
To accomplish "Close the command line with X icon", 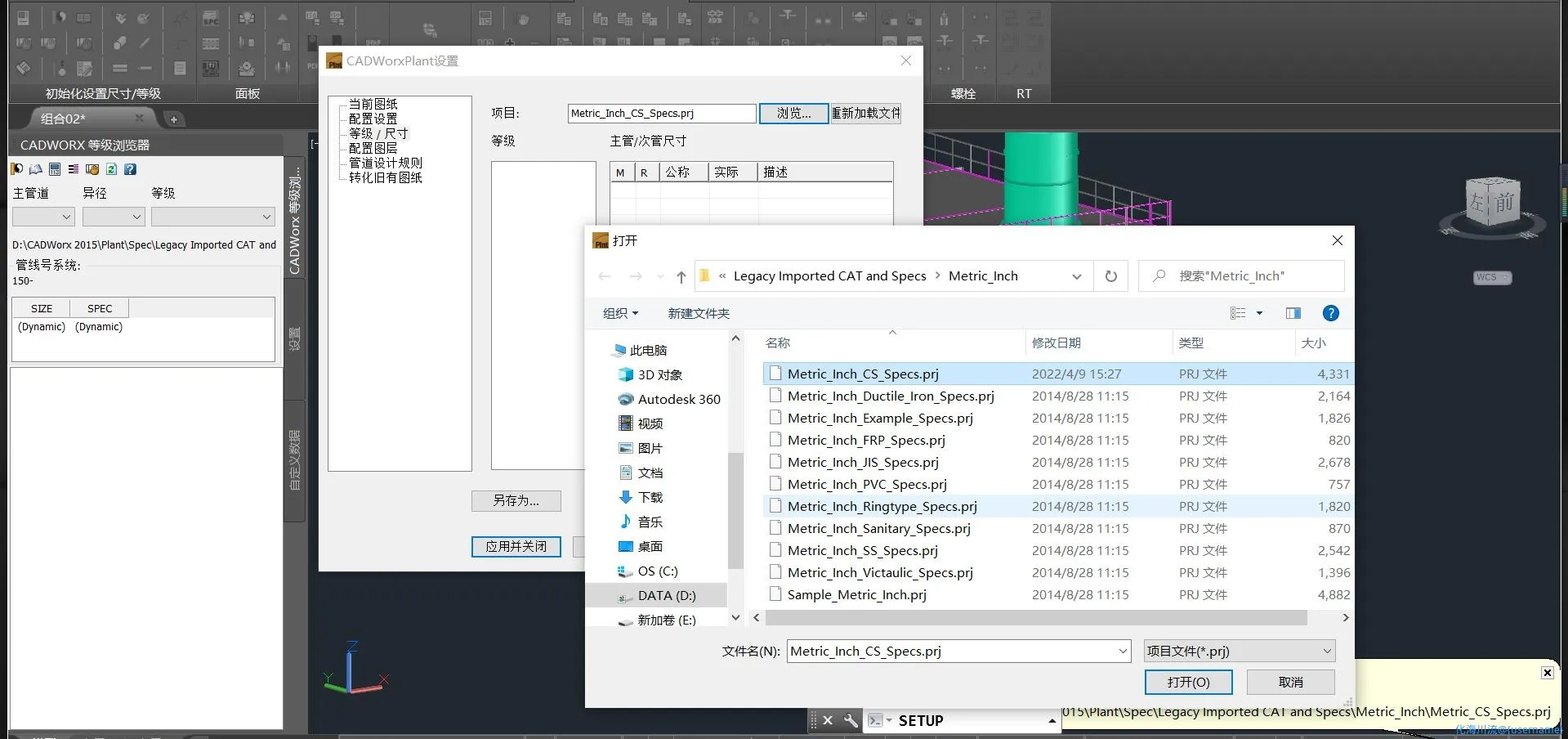I will (828, 720).
